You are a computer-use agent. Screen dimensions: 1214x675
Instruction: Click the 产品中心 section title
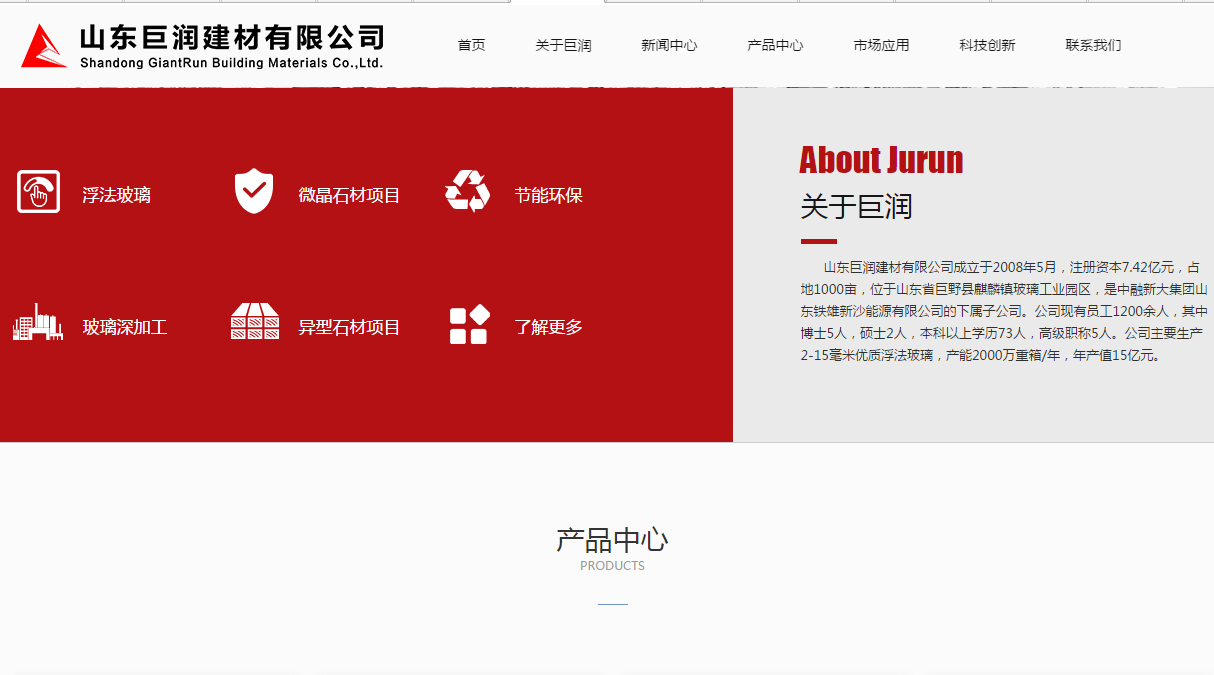coord(612,539)
